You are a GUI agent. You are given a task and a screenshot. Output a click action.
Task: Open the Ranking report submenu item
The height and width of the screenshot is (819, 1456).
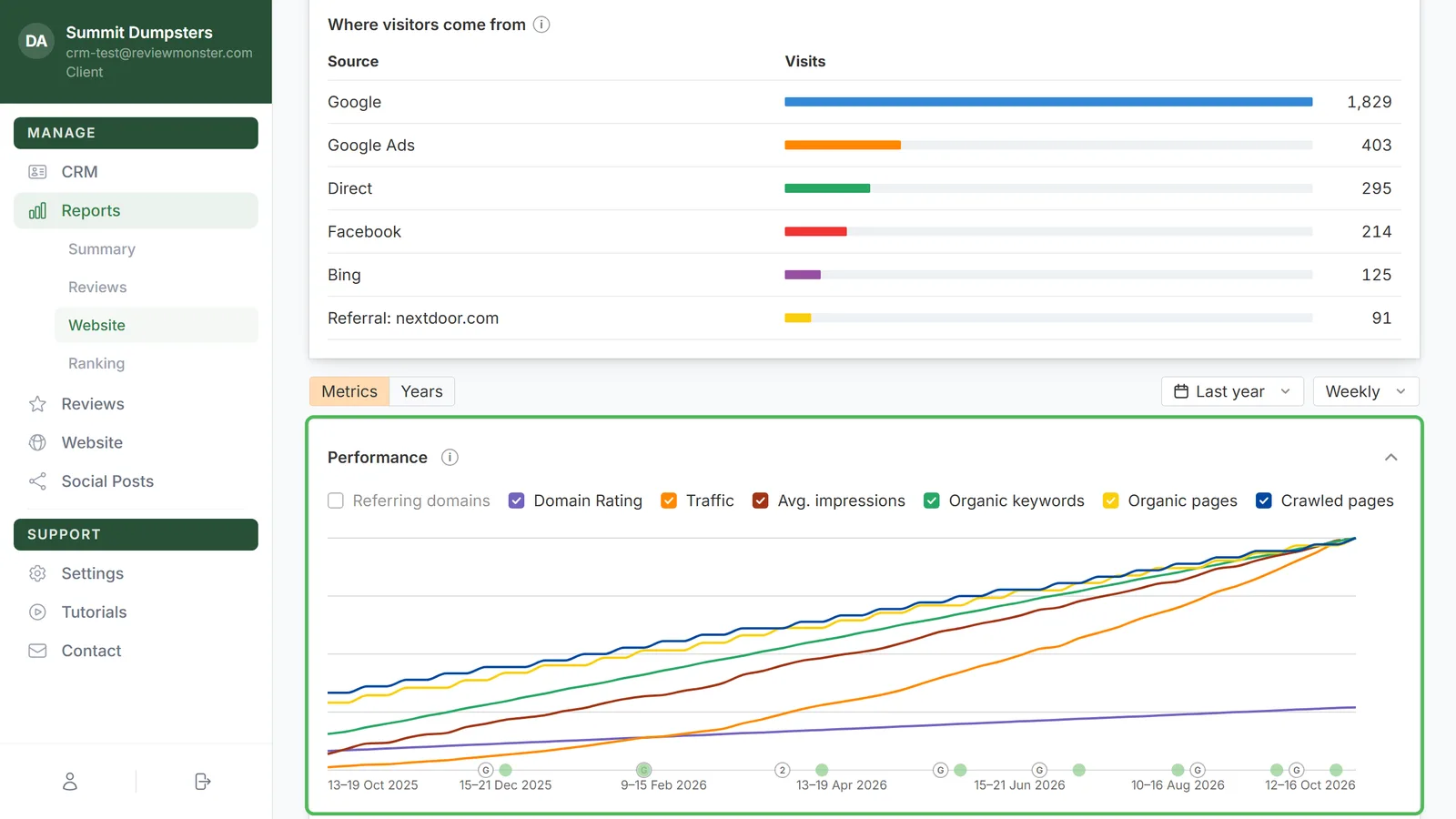point(96,364)
